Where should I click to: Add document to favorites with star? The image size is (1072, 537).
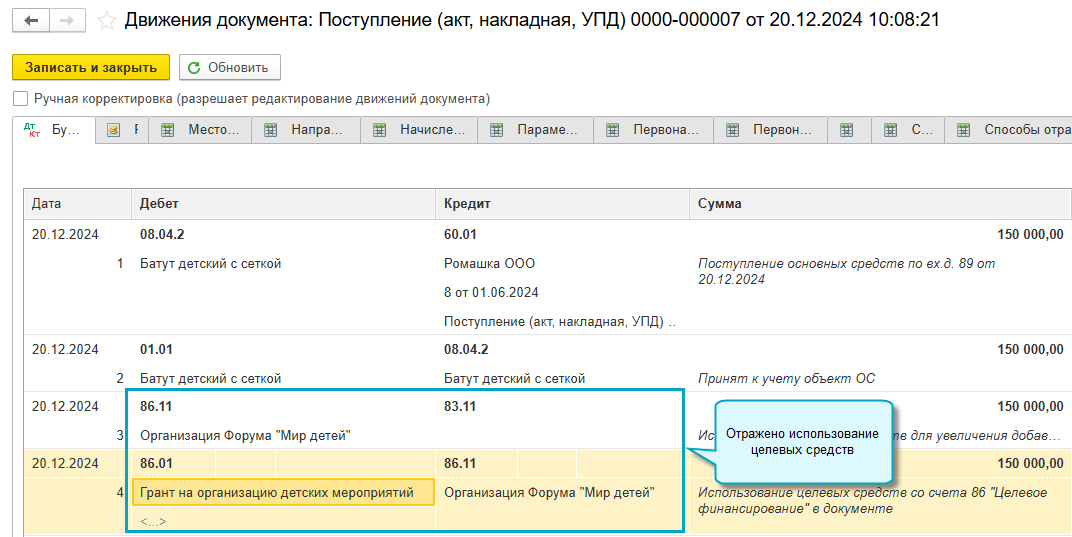tap(107, 20)
